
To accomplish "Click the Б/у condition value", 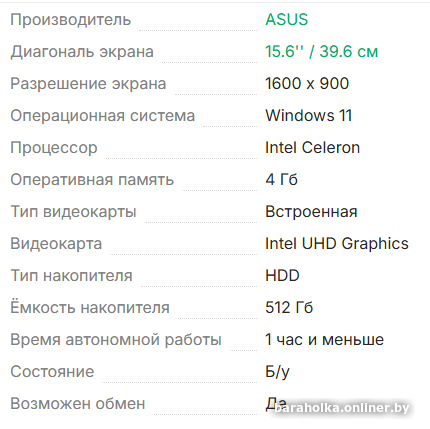I will (x=278, y=372).
